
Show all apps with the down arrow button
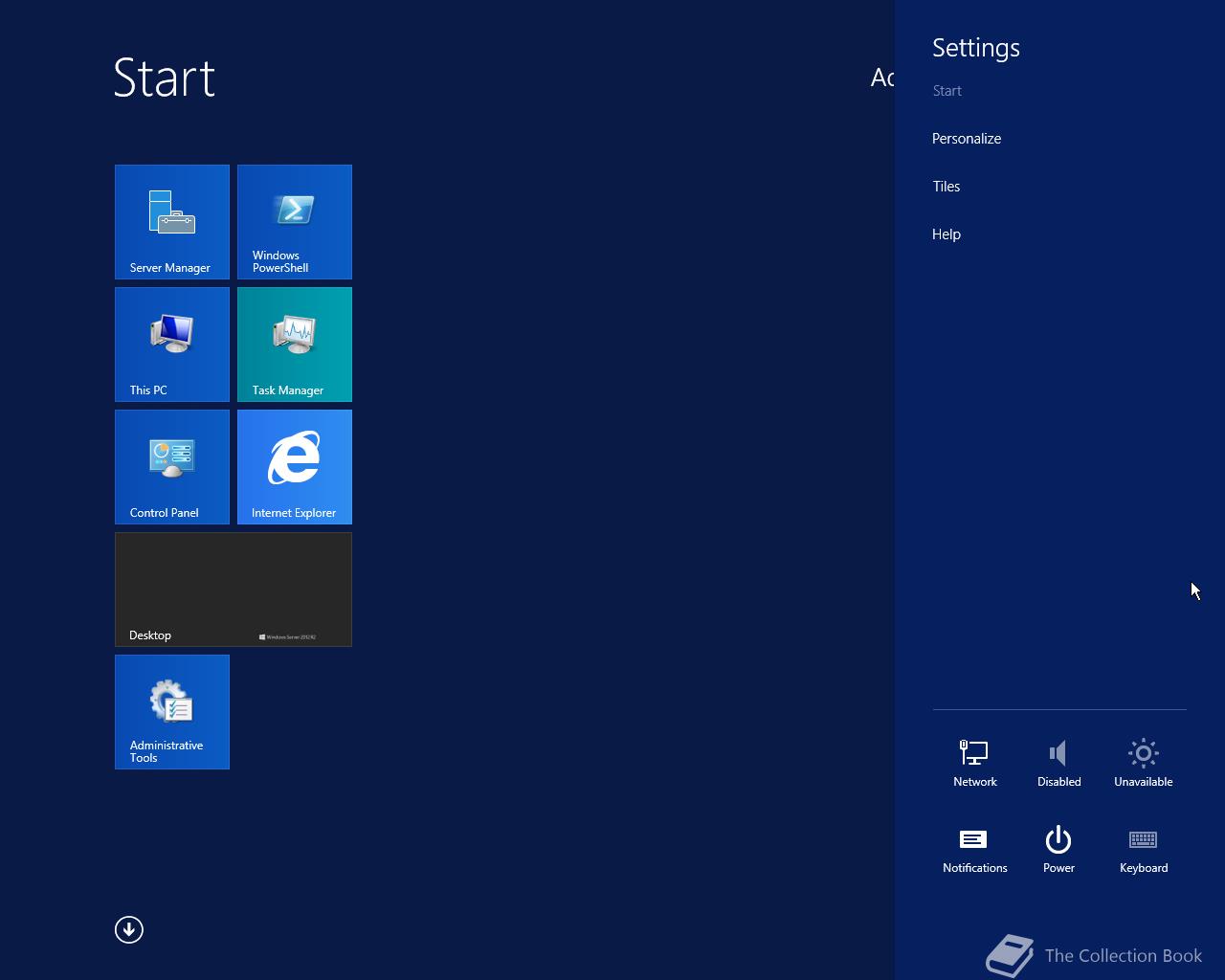click(x=129, y=929)
